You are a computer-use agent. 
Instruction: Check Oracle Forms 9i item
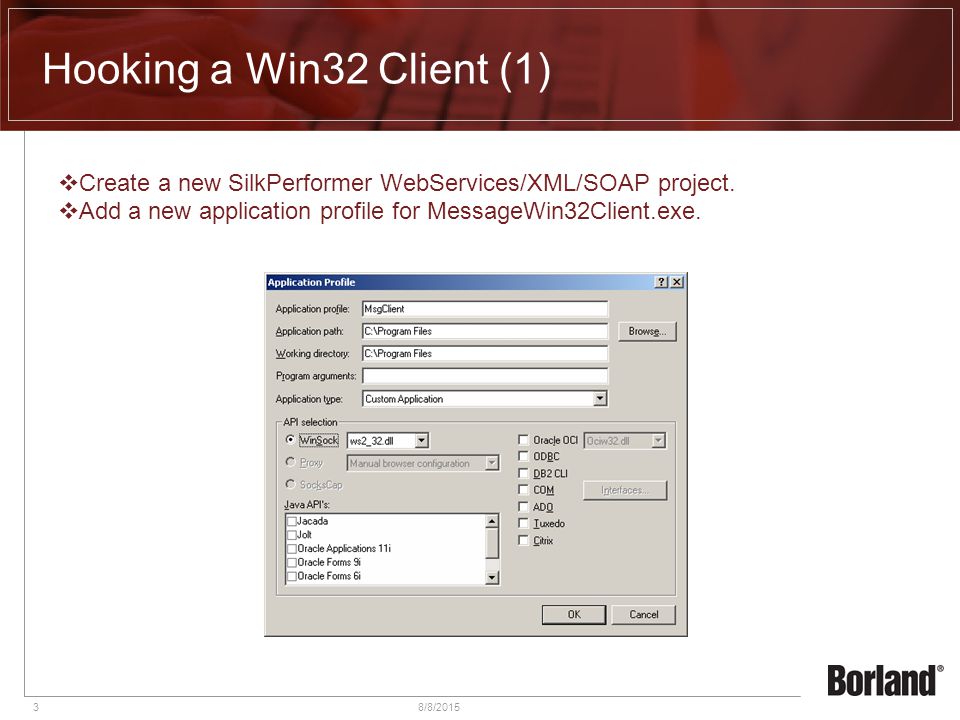pyautogui.click(x=292, y=562)
